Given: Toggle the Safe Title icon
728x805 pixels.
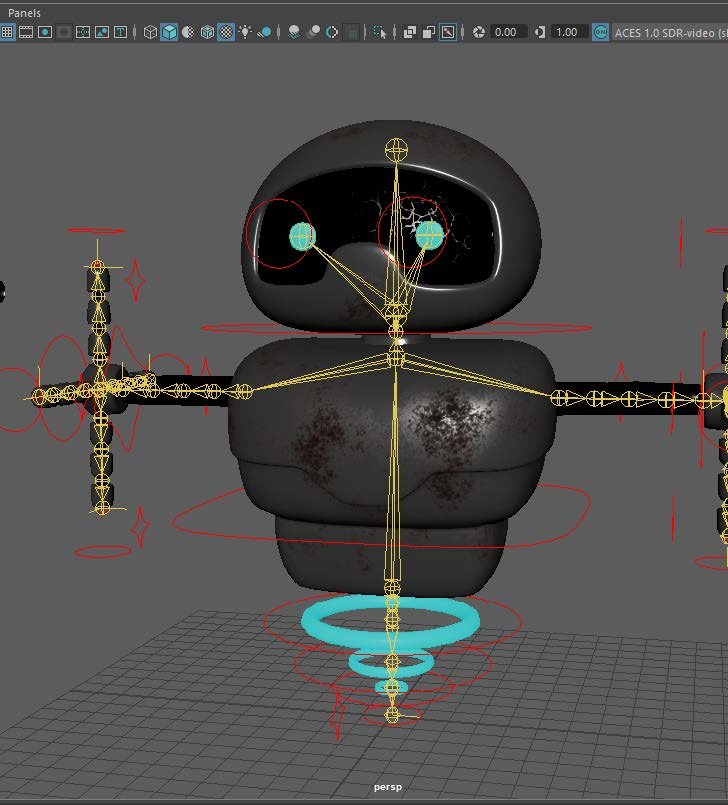Looking at the screenshot, I should point(121,32).
